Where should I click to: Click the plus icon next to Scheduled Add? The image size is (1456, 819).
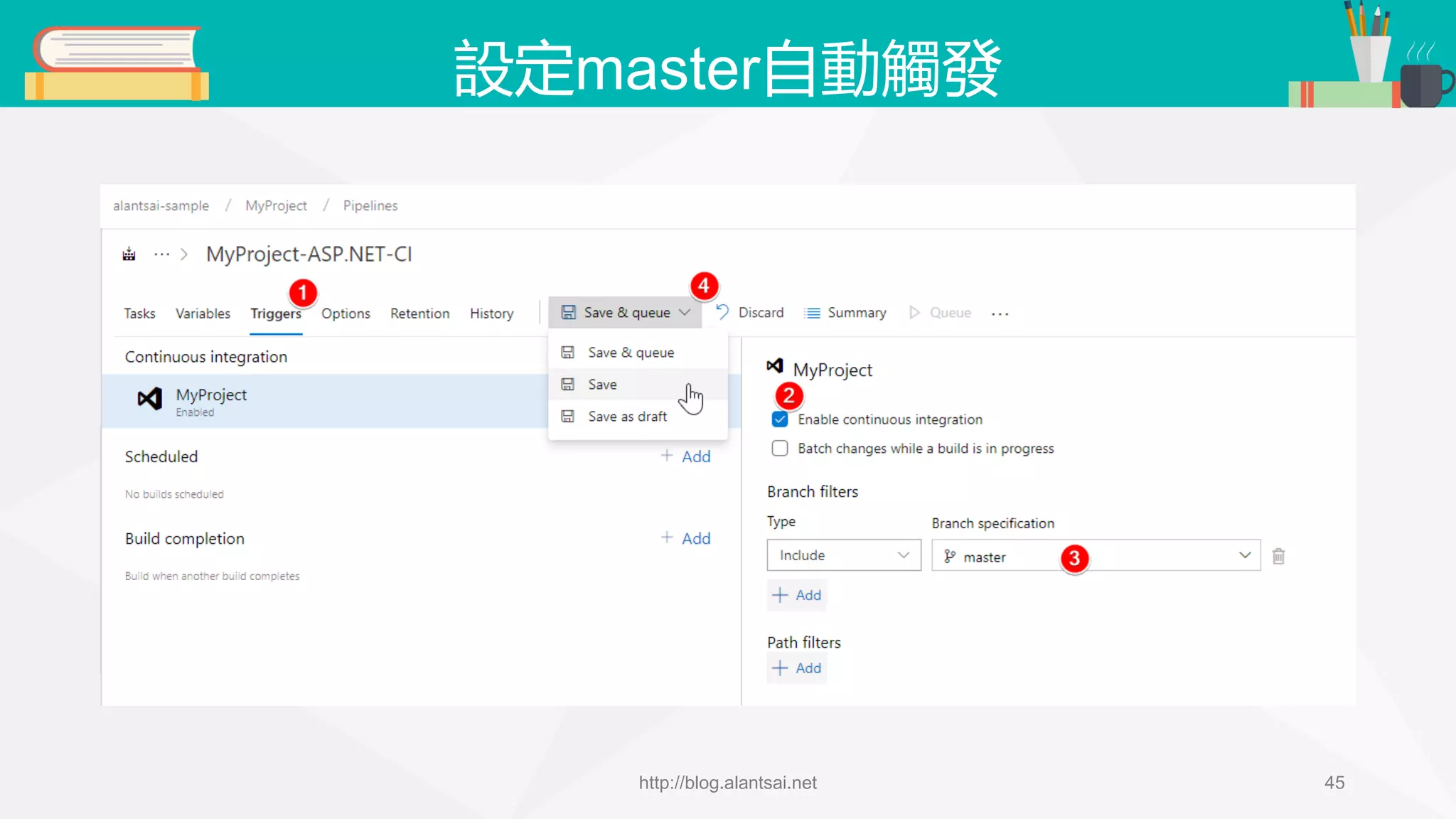pyautogui.click(x=667, y=455)
